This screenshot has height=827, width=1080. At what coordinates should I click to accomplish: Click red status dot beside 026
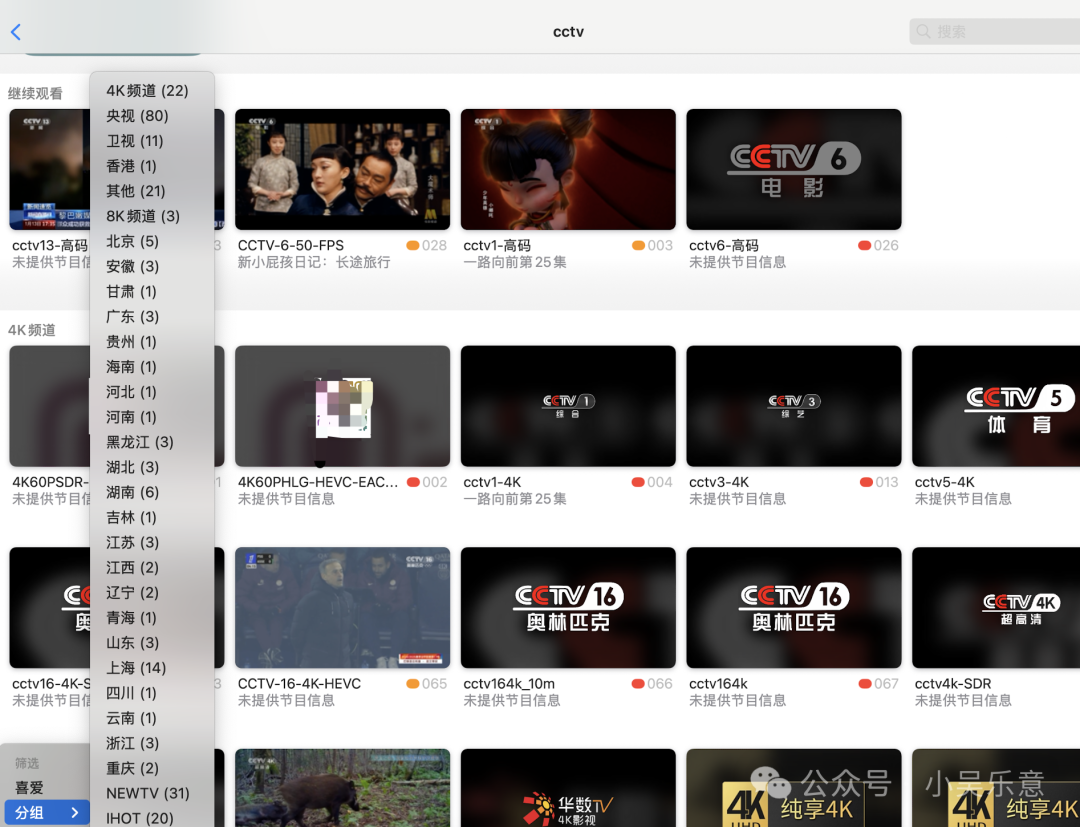click(864, 245)
